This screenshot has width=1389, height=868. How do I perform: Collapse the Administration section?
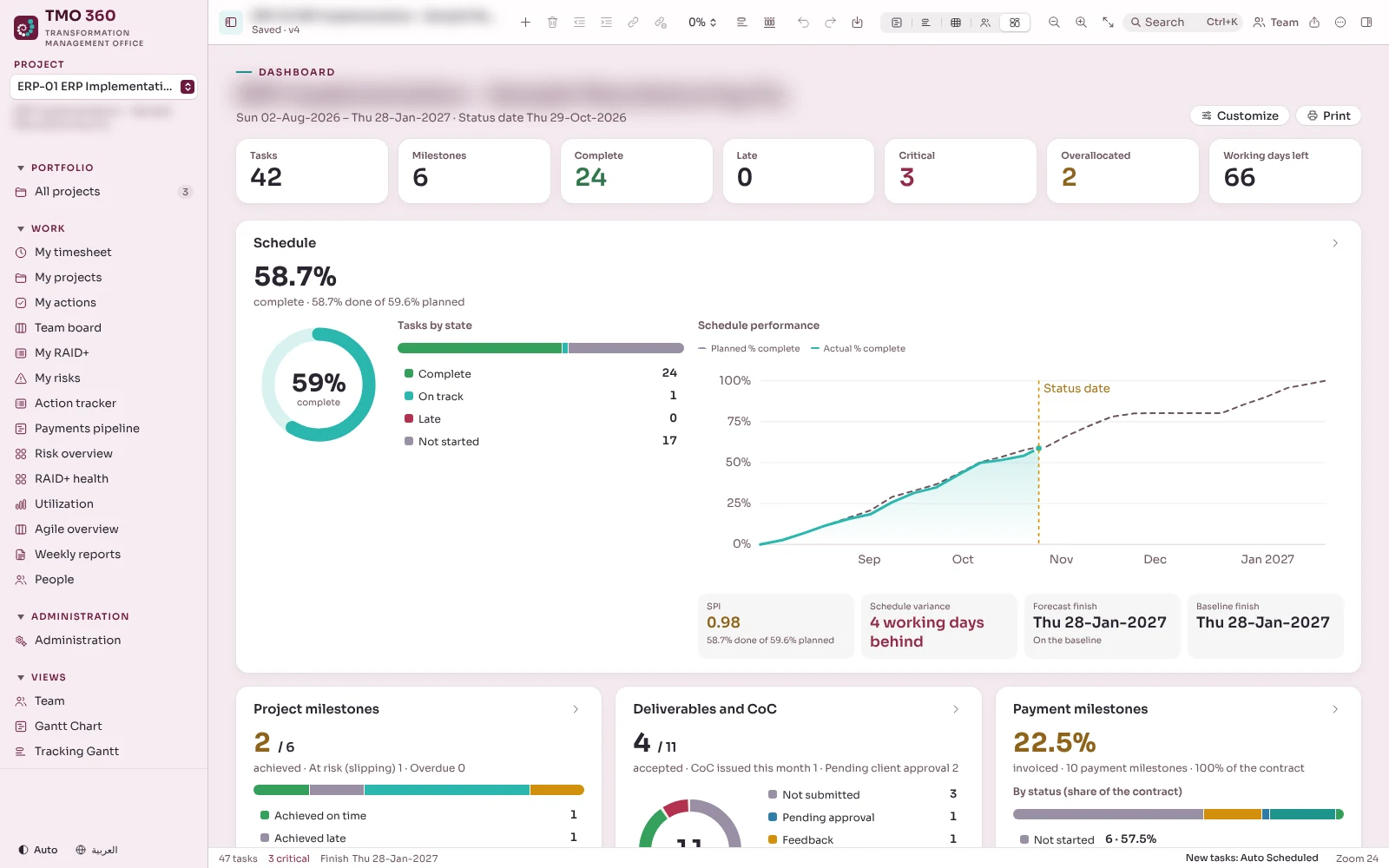click(x=73, y=616)
